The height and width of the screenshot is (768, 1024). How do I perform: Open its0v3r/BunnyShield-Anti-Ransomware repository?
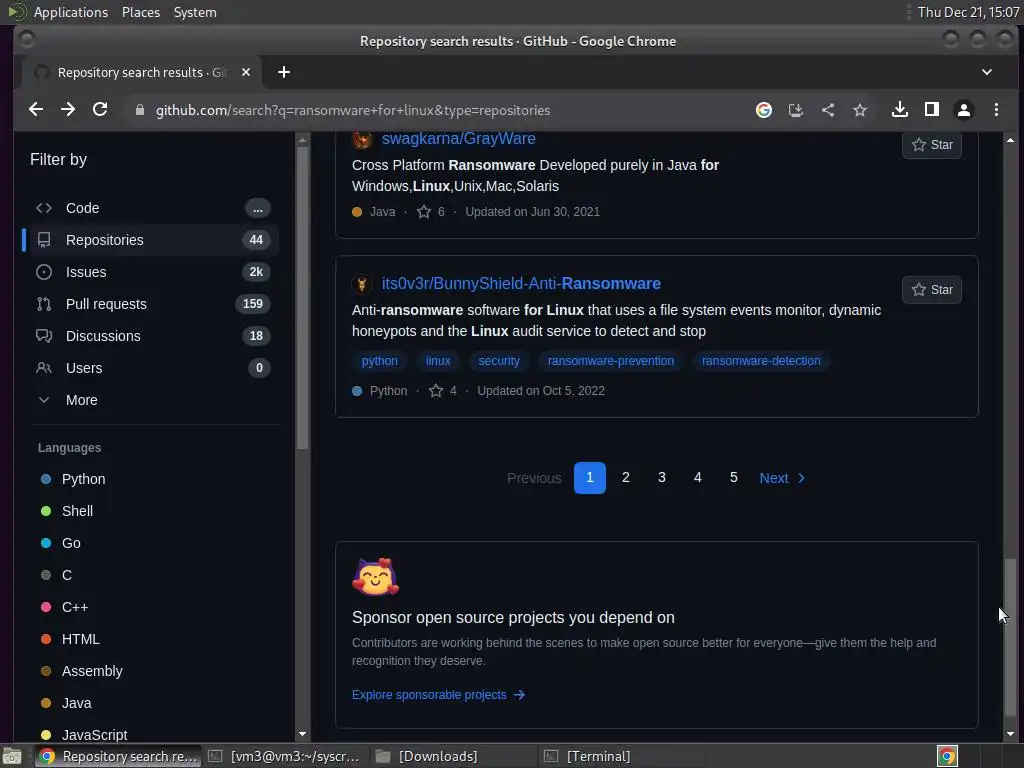520,283
